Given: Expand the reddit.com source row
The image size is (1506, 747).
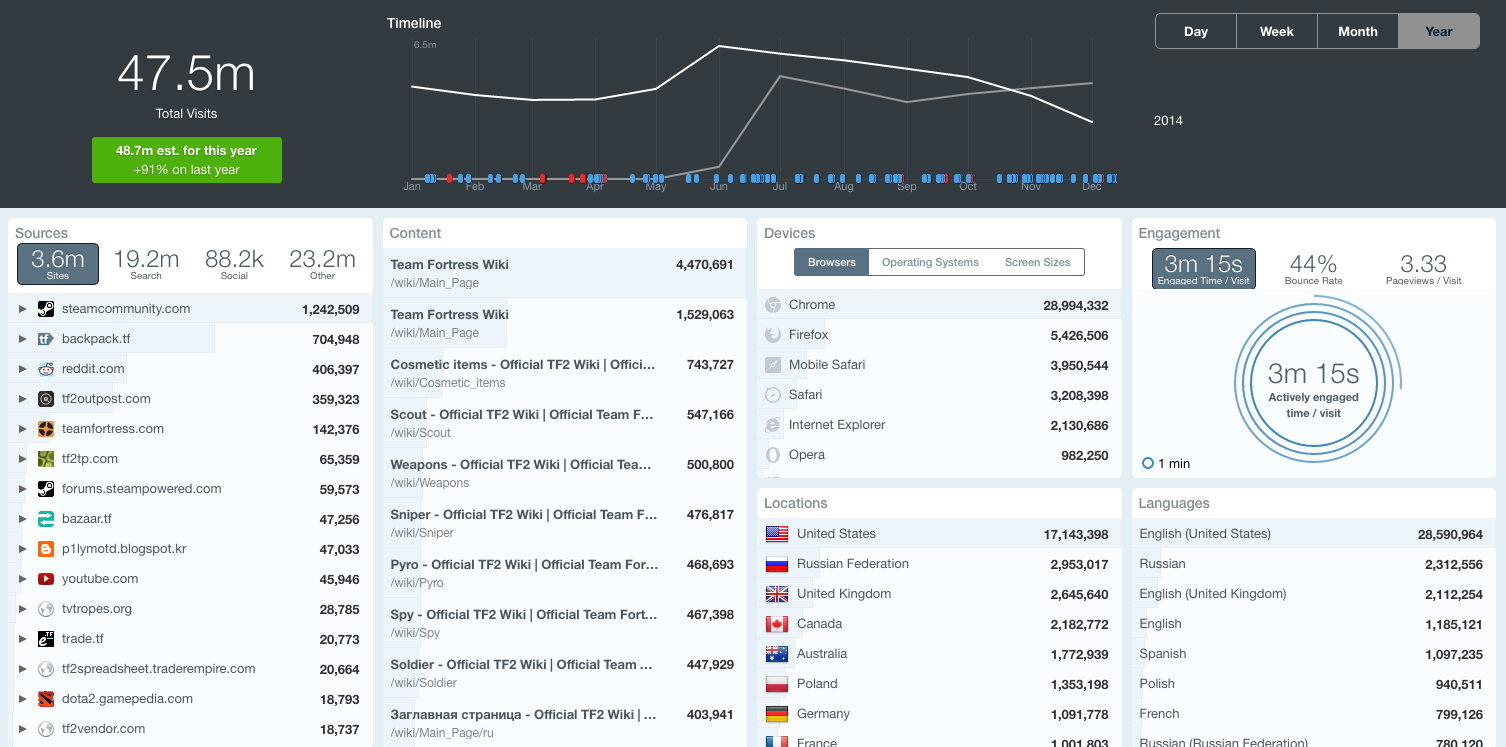Looking at the screenshot, I should (x=23, y=369).
